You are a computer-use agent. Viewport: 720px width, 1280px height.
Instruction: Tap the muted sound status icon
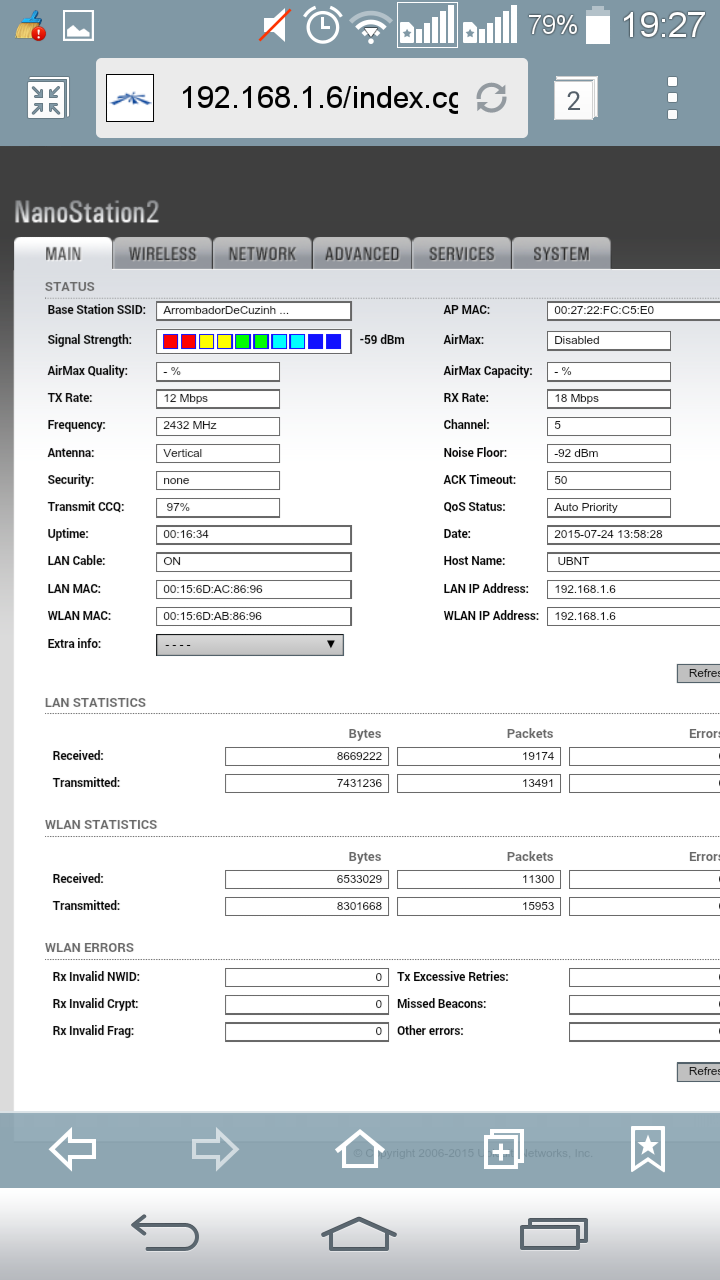tap(275, 24)
